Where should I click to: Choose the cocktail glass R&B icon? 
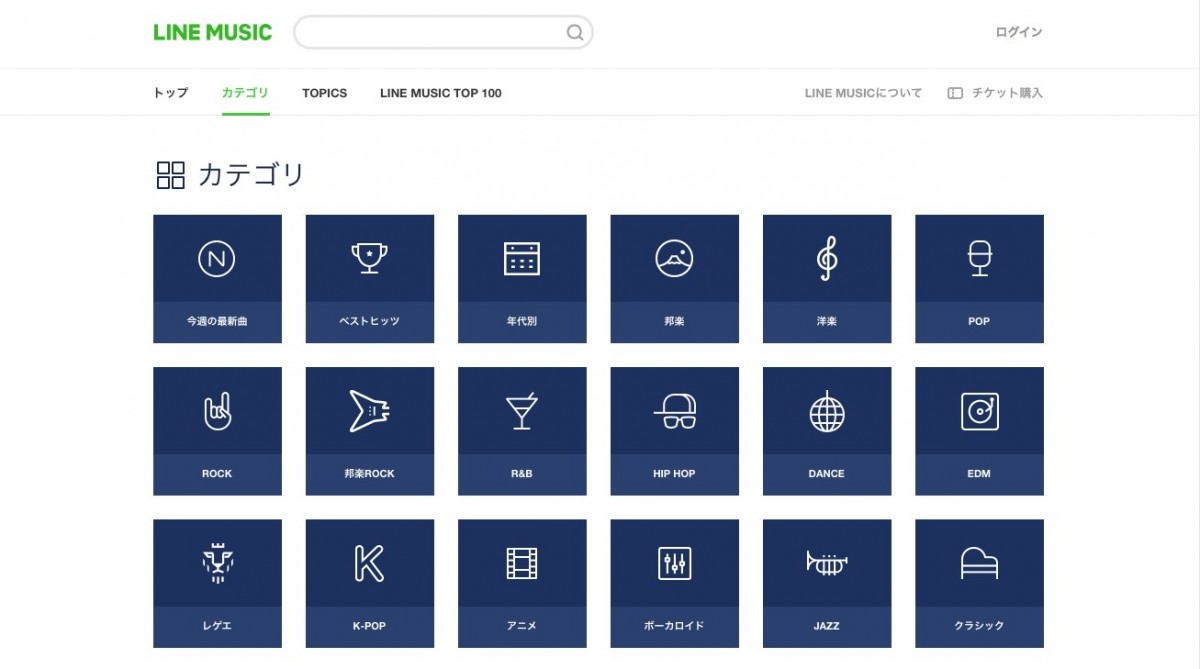tap(522, 411)
